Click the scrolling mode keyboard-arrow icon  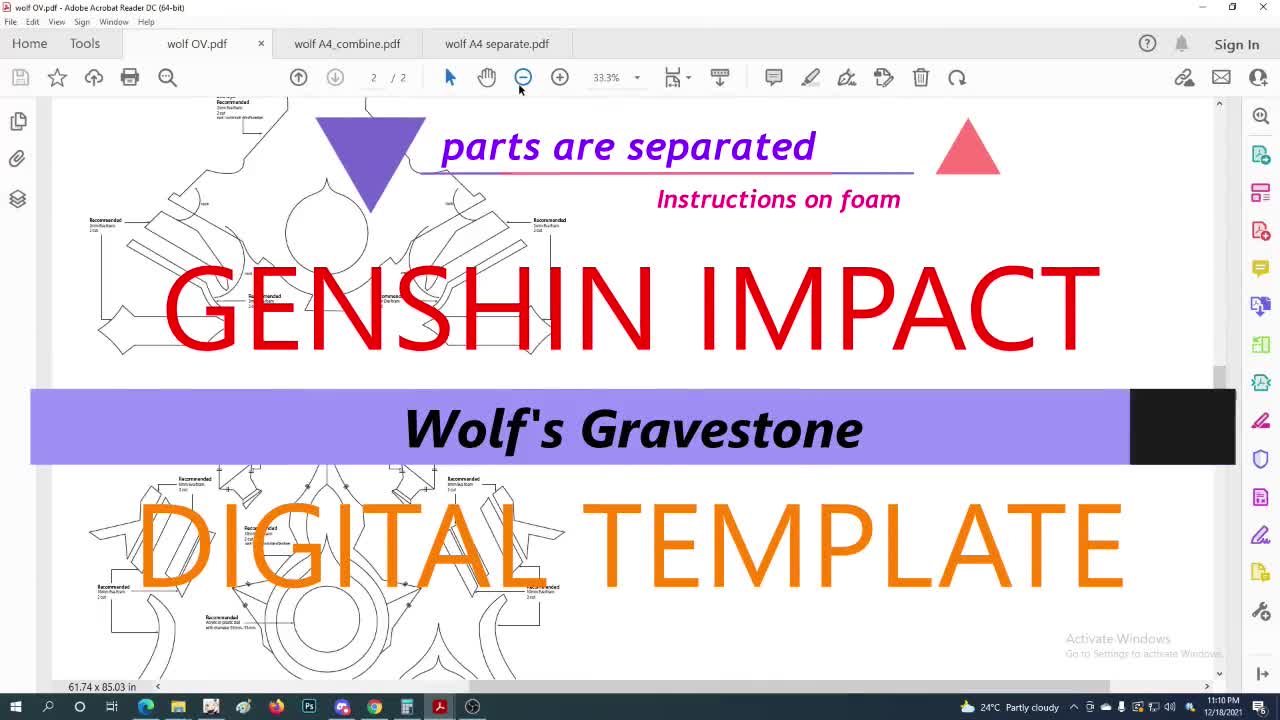[719, 77]
